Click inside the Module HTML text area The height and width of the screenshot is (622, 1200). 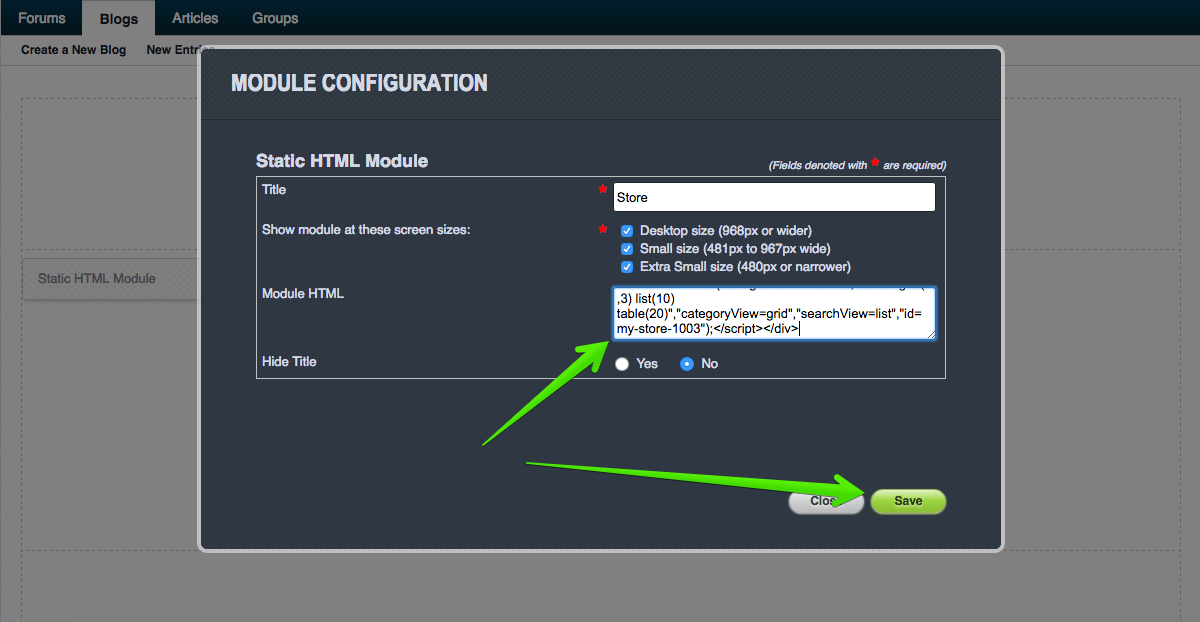point(775,314)
